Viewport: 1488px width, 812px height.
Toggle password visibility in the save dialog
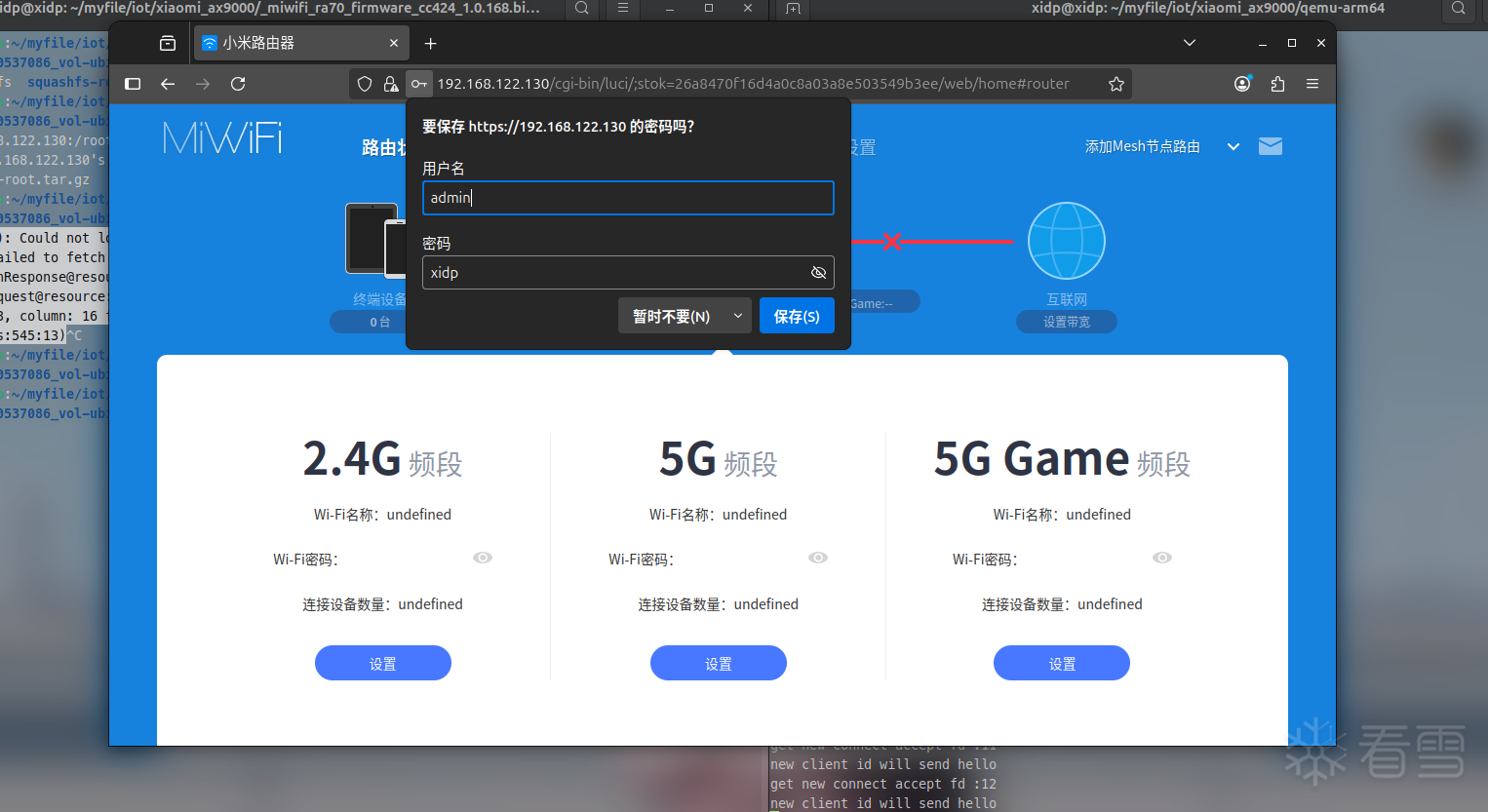[819, 273]
